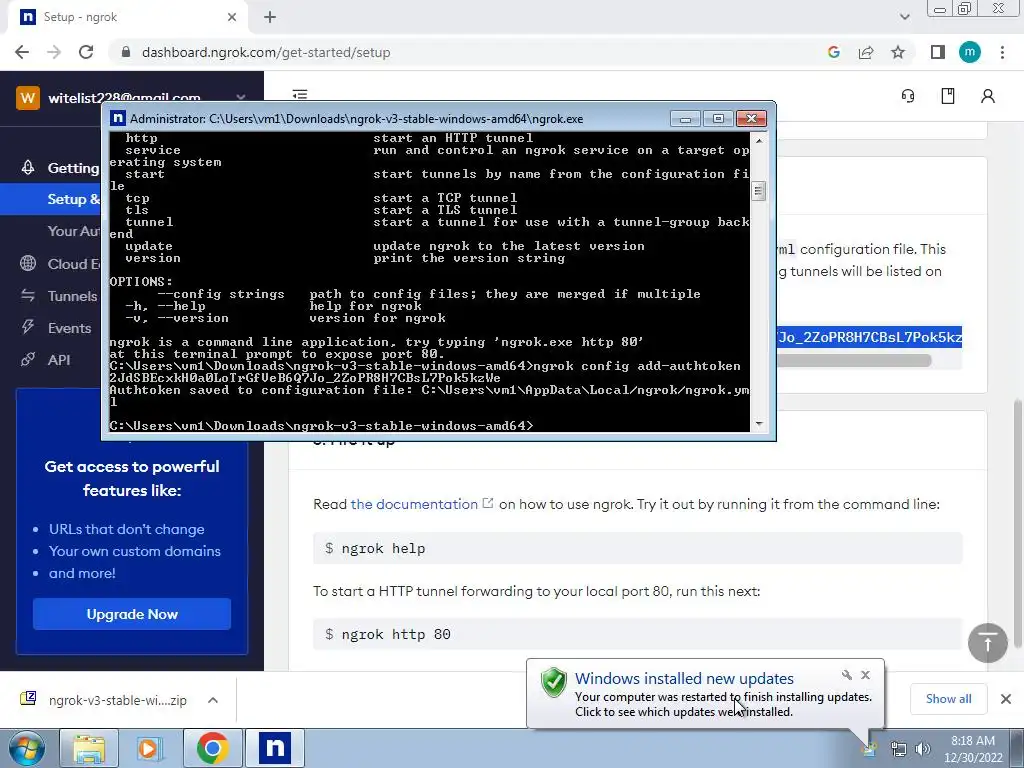Image resolution: width=1024 pixels, height=768 pixels.
Task: Open Windows Explorer from taskbar
Action: pos(89,748)
